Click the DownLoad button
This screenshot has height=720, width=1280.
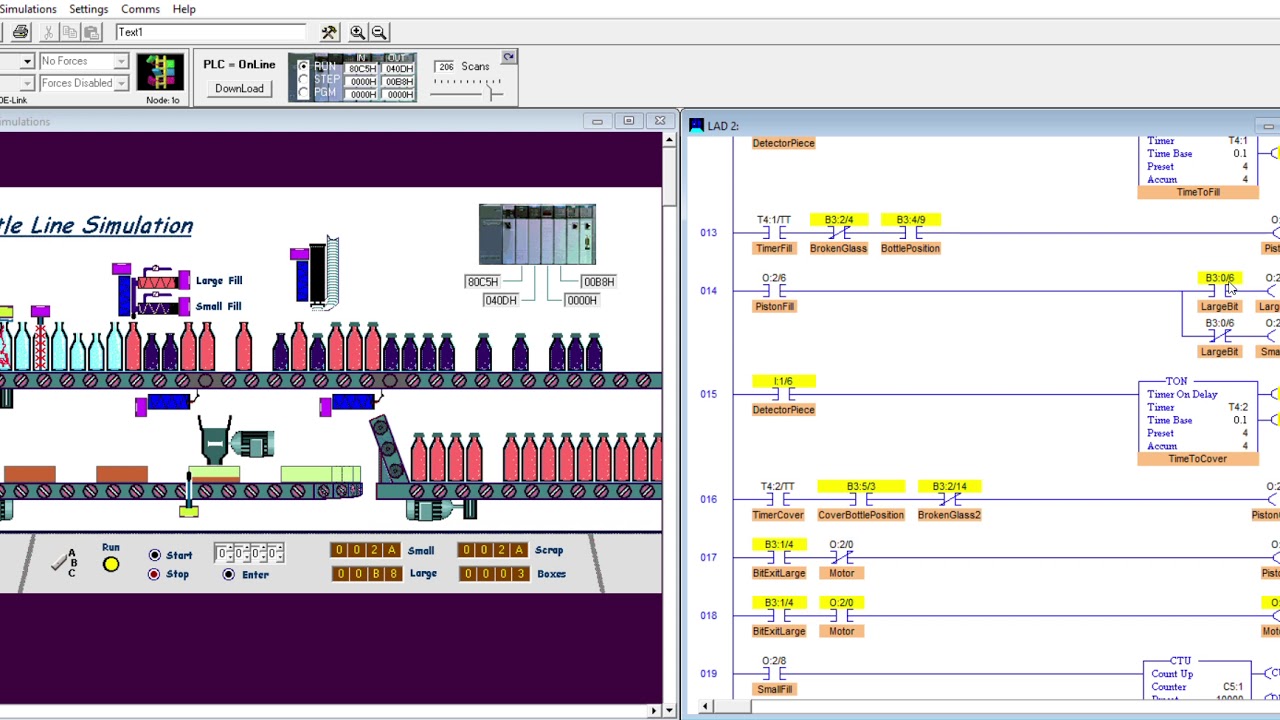point(239,88)
